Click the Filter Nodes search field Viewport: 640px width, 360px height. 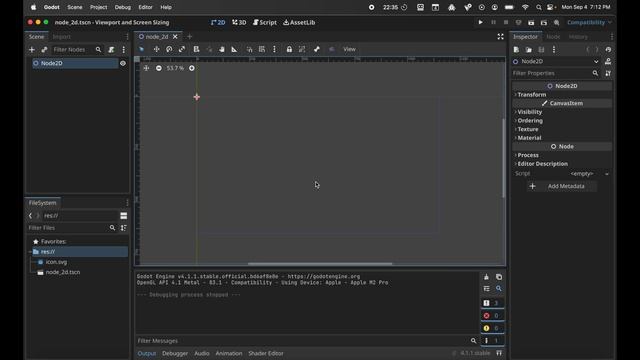(77, 50)
